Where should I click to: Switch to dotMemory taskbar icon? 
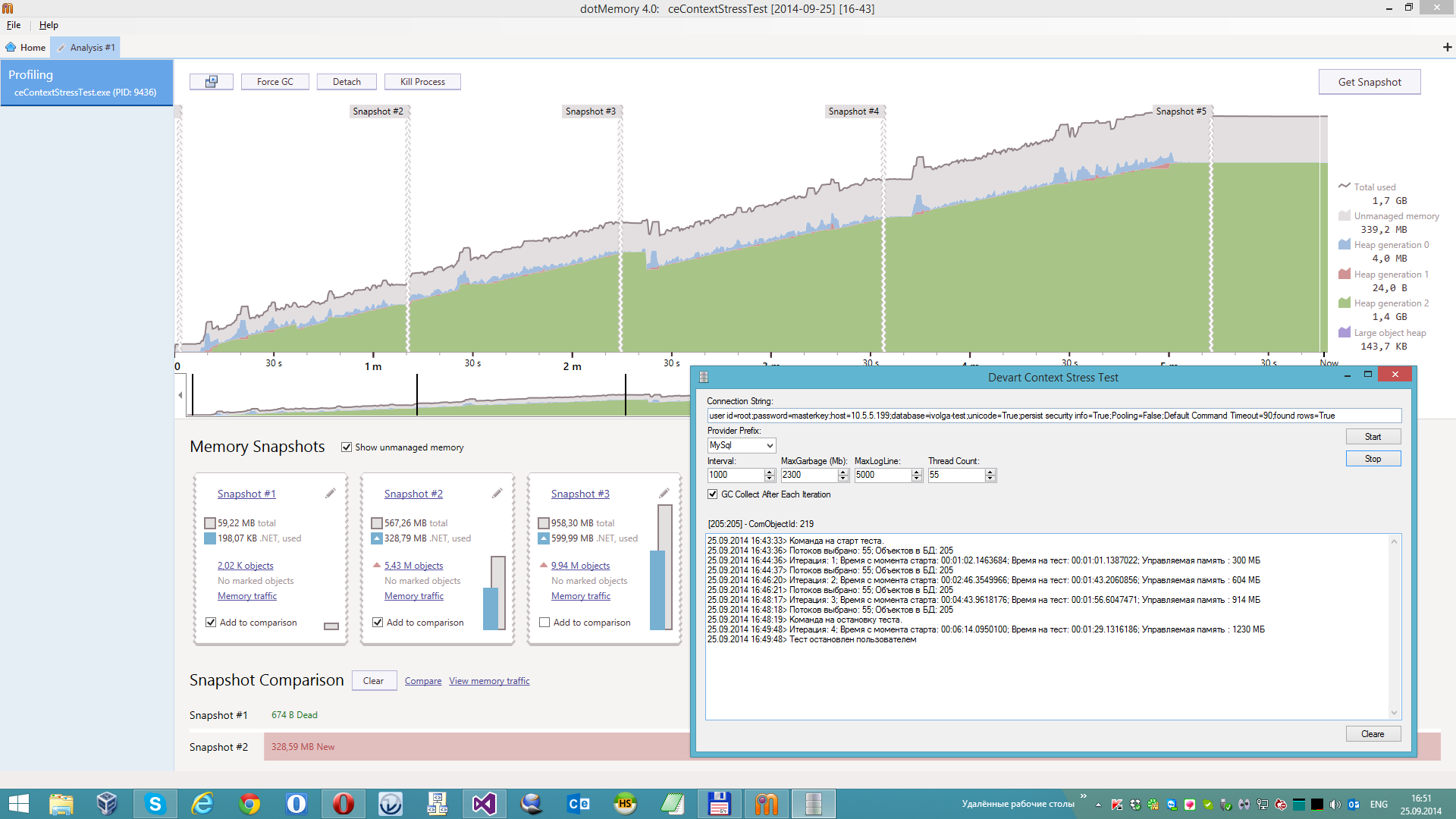click(766, 804)
